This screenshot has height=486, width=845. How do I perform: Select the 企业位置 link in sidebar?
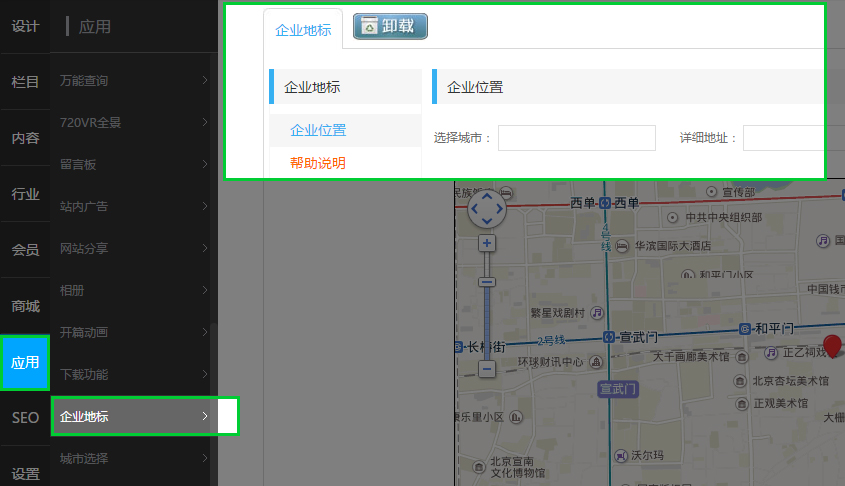[x=318, y=130]
